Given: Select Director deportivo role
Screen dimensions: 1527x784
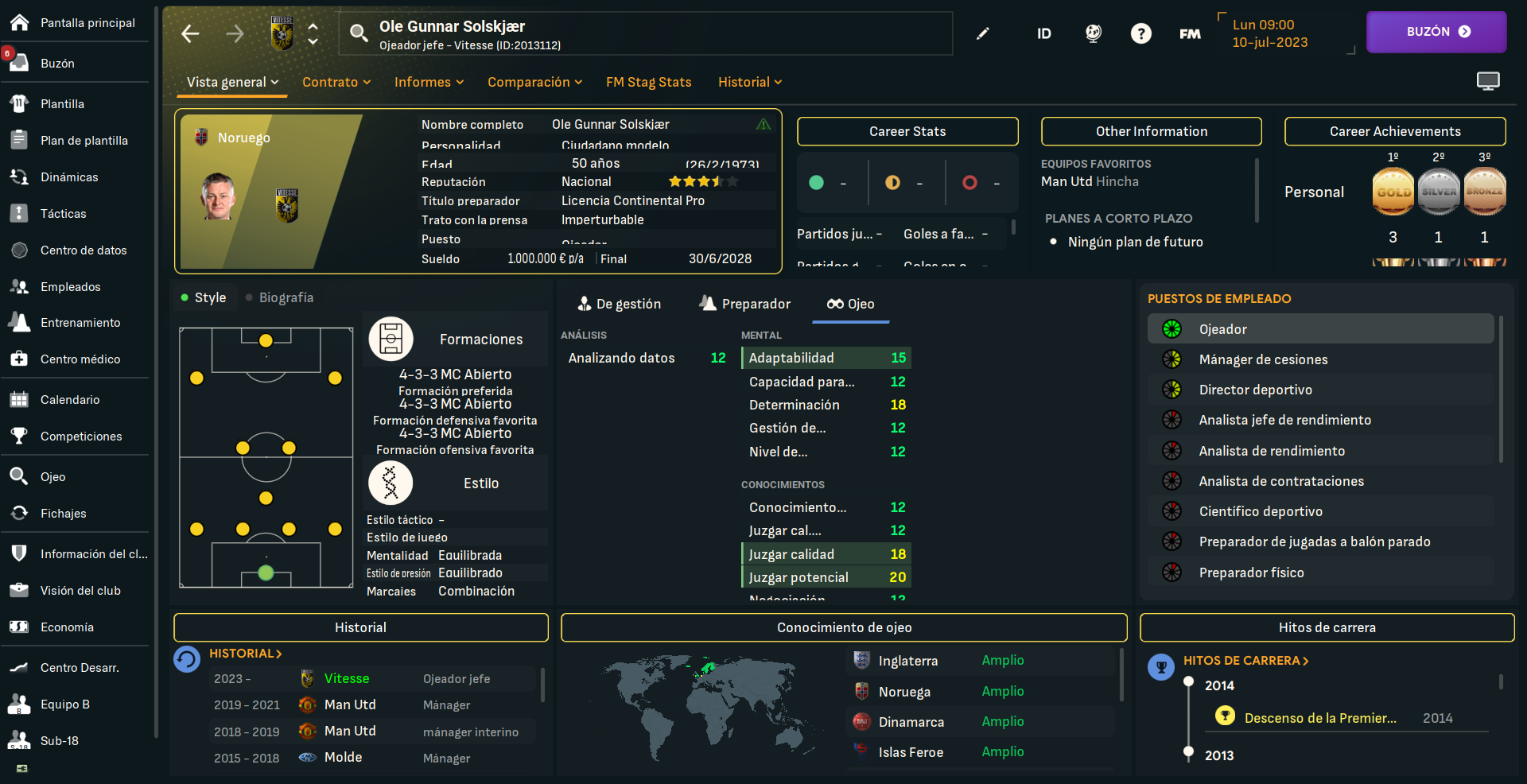Looking at the screenshot, I should coord(1320,390).
